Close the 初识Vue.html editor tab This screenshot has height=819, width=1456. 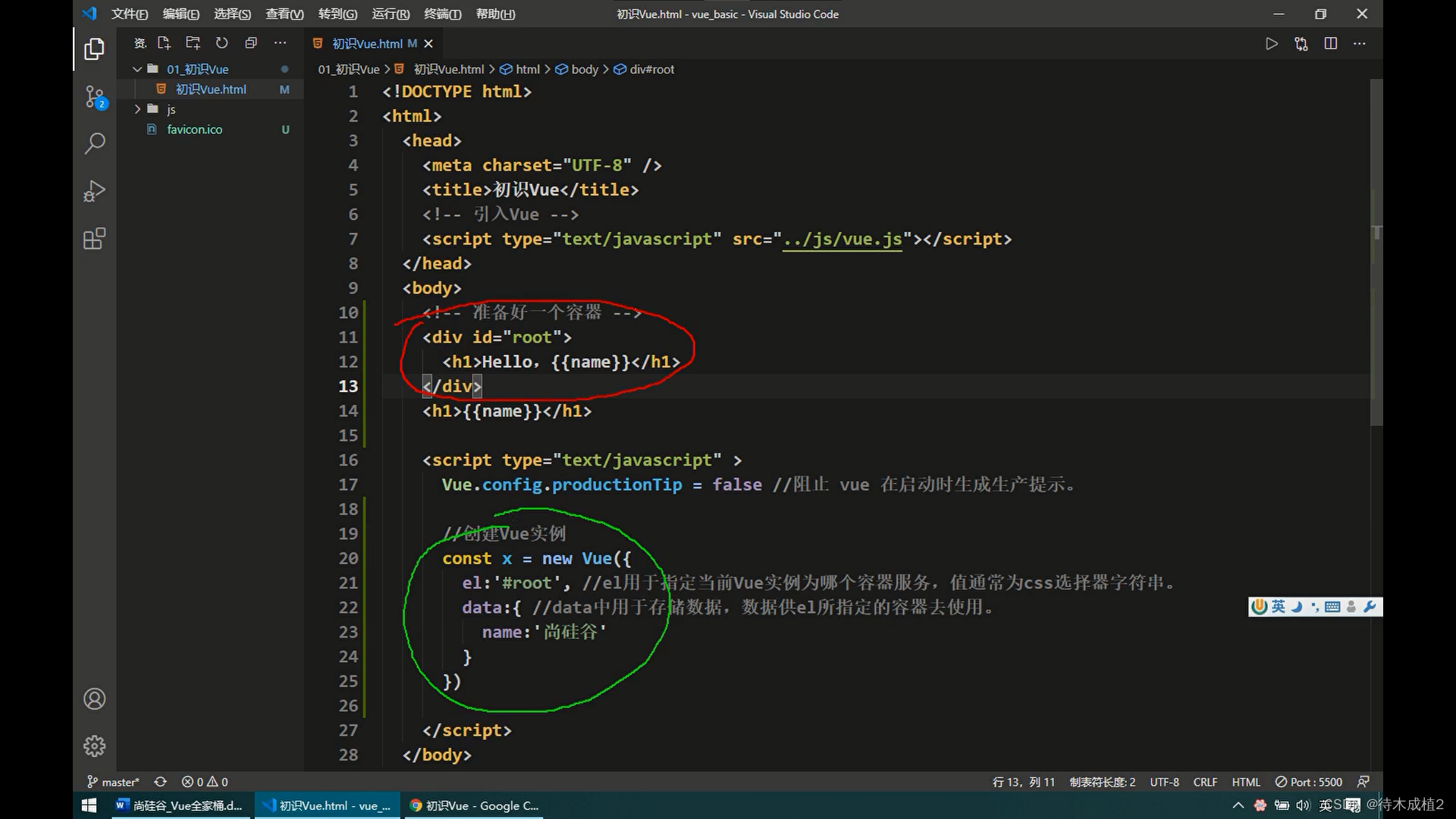click(x=428, y=44)
